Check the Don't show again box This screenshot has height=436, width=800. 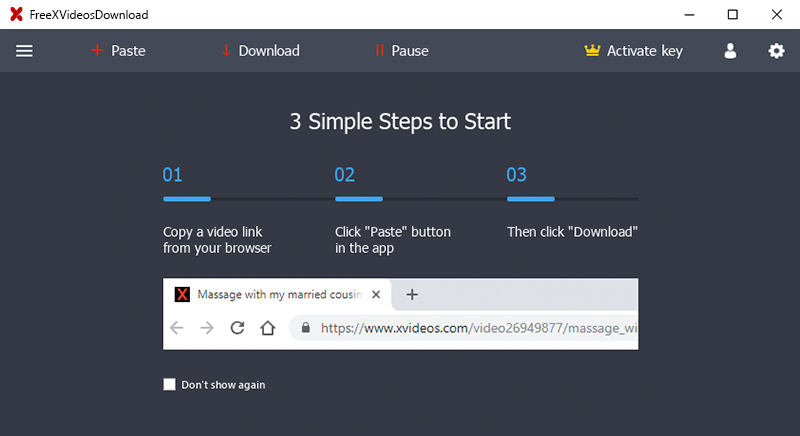click(169, 384)
